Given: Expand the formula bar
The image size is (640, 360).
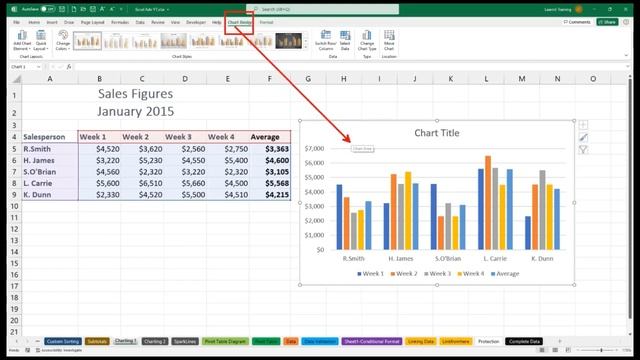Looking at the screenshot, I should pos(627,67).
